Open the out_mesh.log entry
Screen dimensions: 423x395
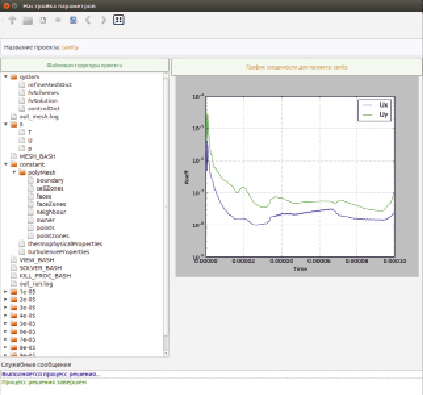click(x=39, y=117)
